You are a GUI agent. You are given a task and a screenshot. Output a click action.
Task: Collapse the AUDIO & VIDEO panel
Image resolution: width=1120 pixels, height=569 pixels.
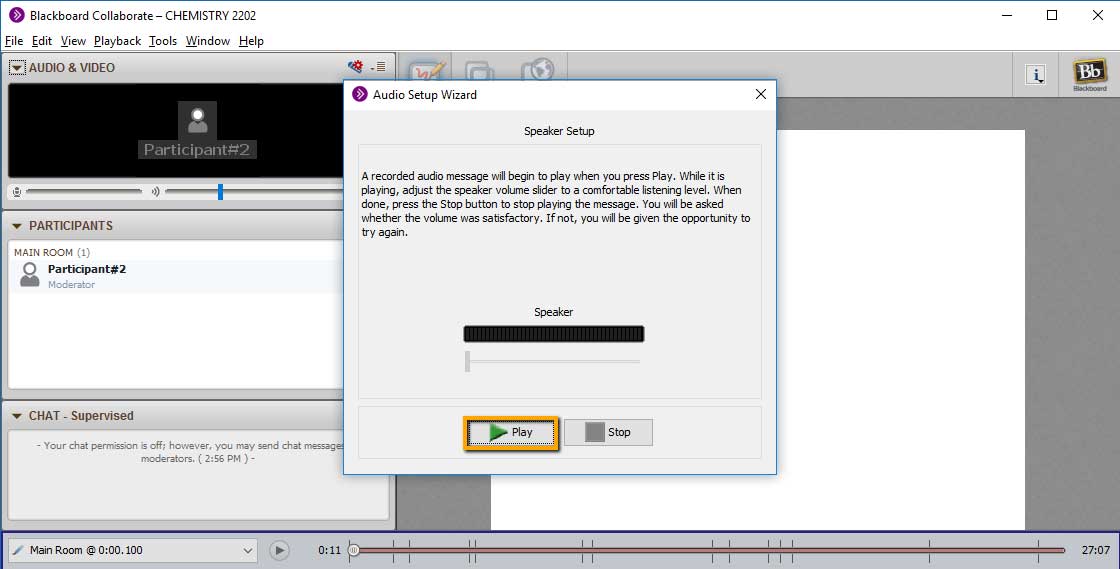[17, 68]
